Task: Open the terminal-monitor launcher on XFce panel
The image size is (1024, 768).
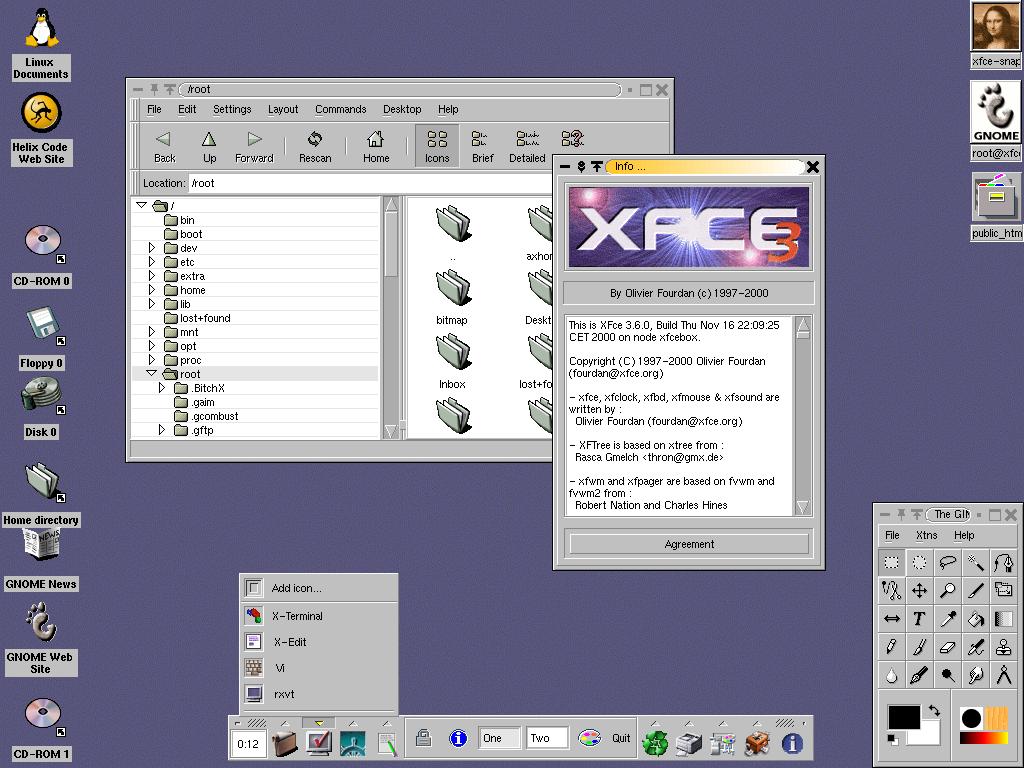Action: pos(319,743)
